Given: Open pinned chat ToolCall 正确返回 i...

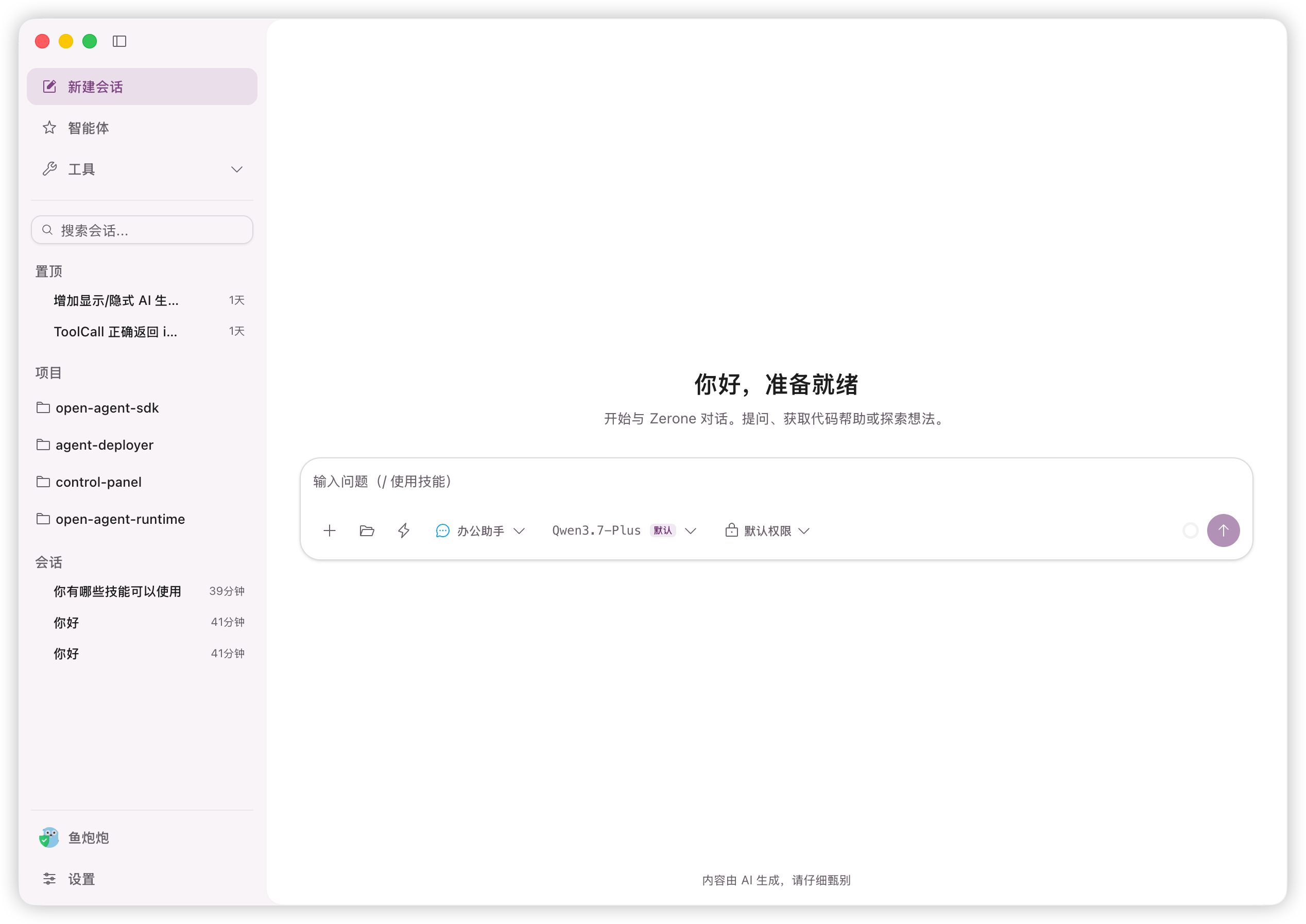Looking at the screenshot, I should (x=142, y=331).
